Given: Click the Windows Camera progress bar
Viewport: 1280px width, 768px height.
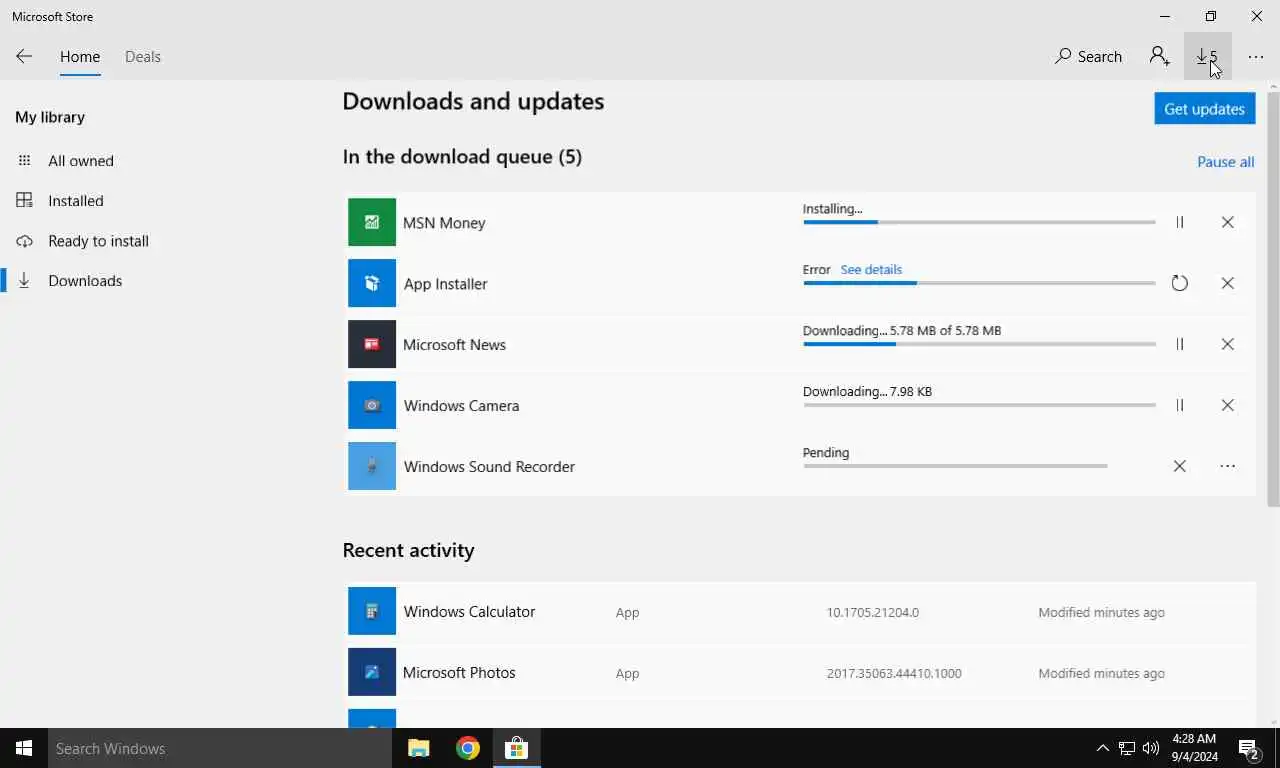Looking at the screenshot, I should pyautogui.click(x=979, y=405).
